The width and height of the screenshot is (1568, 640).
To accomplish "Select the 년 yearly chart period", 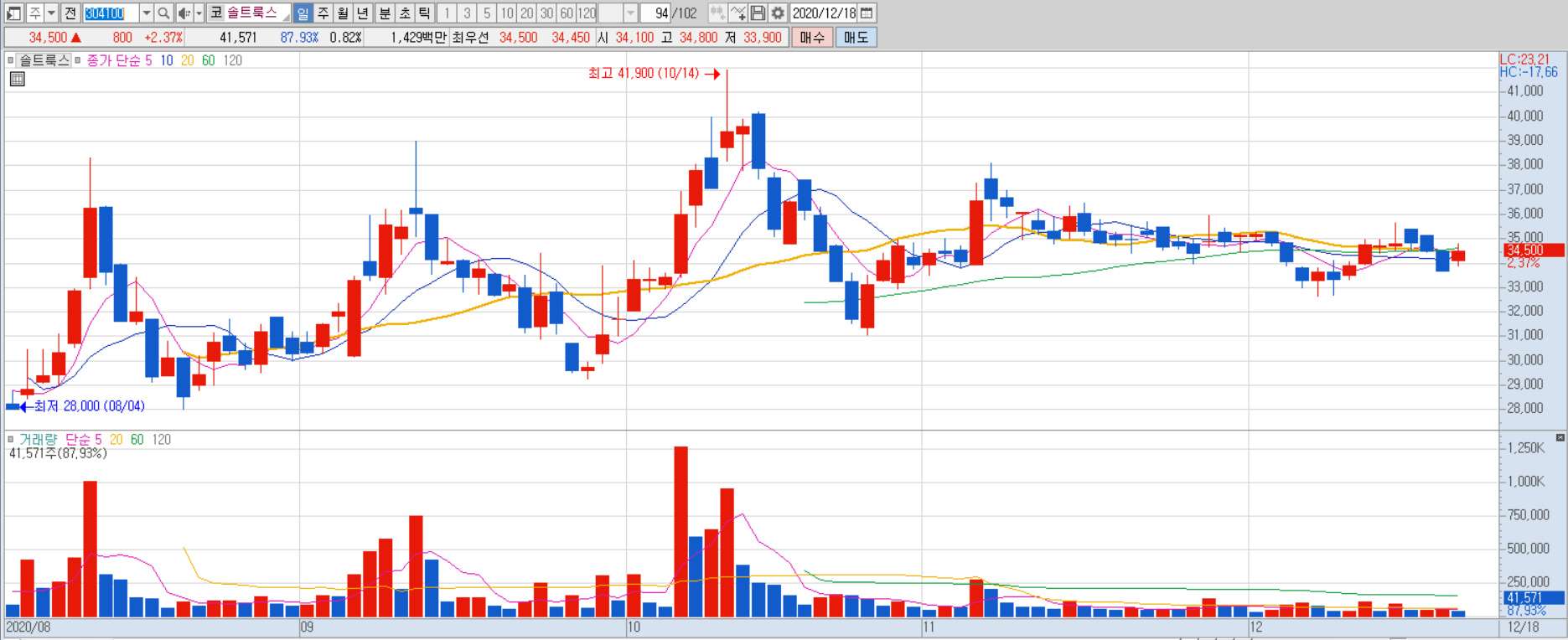I will click(x=363, y=13).
